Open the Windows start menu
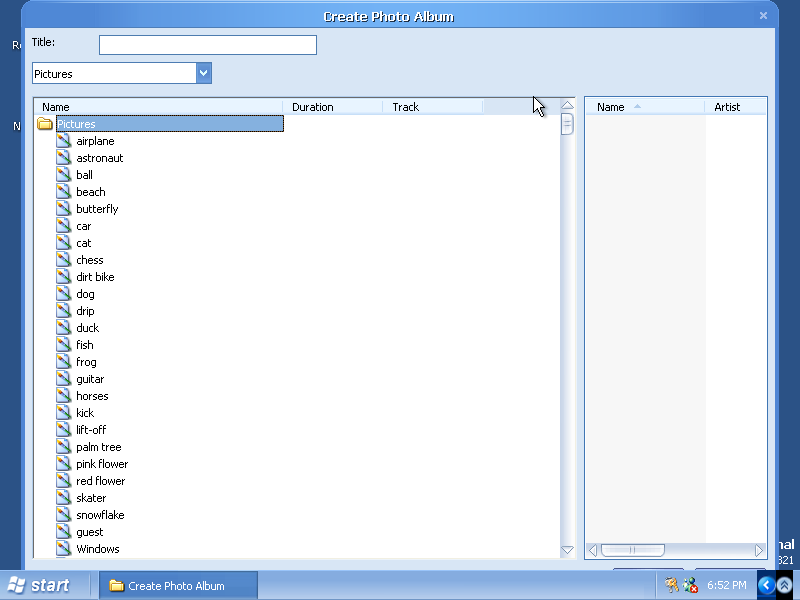This screenshot has height=600, width=800. (39, 585)
